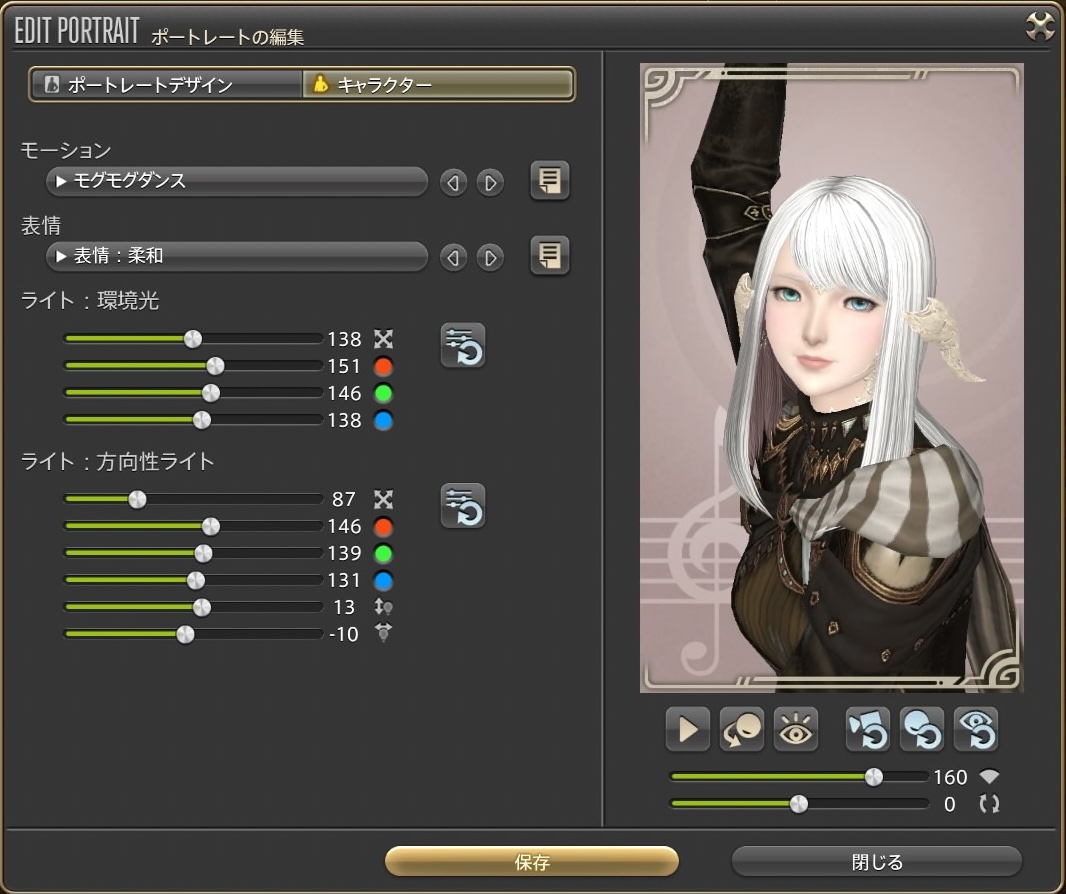This screenshot has height=894, width=1066.
Task: Open the expression list icon beside 表情：柔和
Action: pos(549,256)
